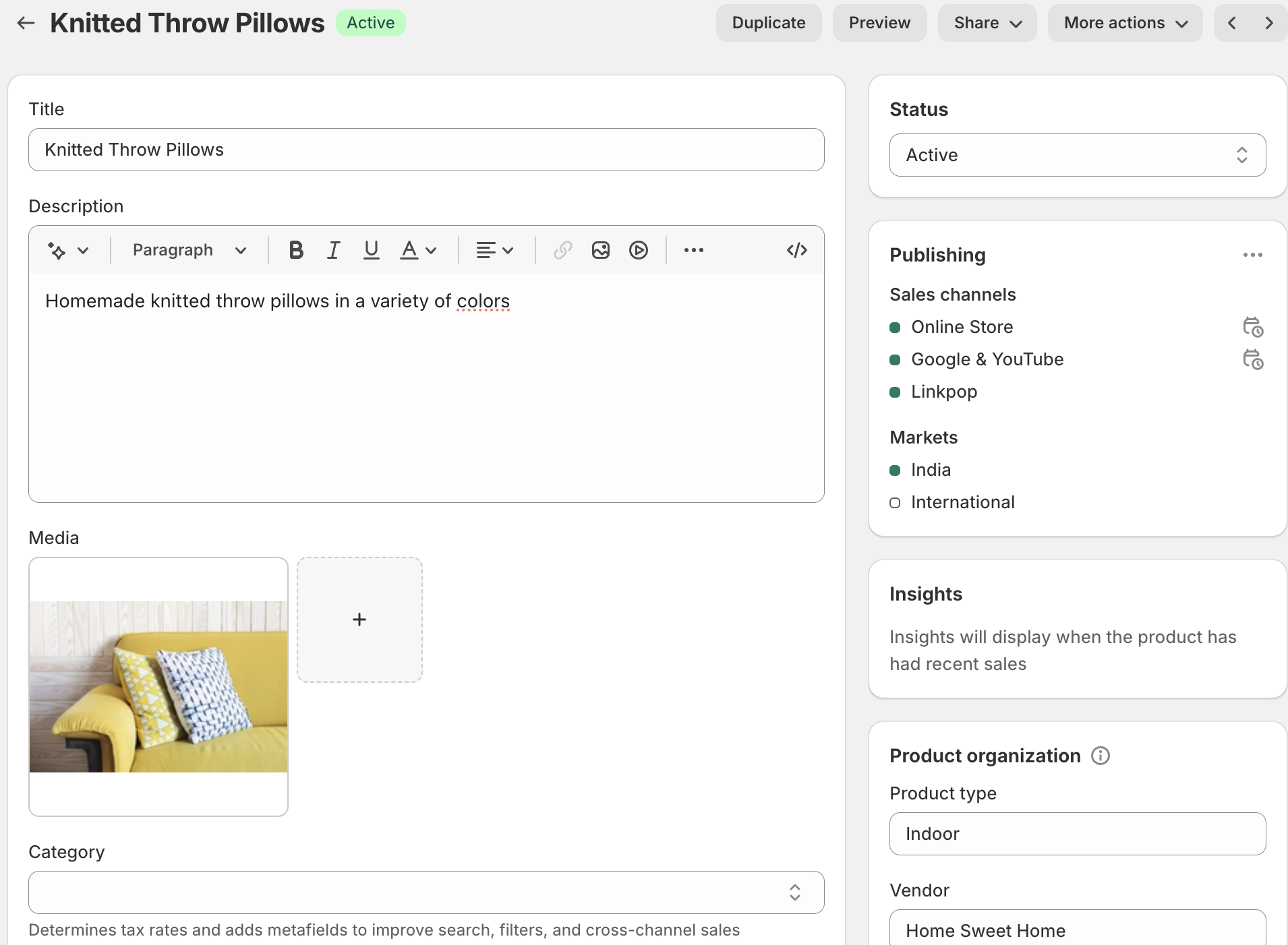Go back using the left arrow icon
The image size is (1288, 945).
26,23
